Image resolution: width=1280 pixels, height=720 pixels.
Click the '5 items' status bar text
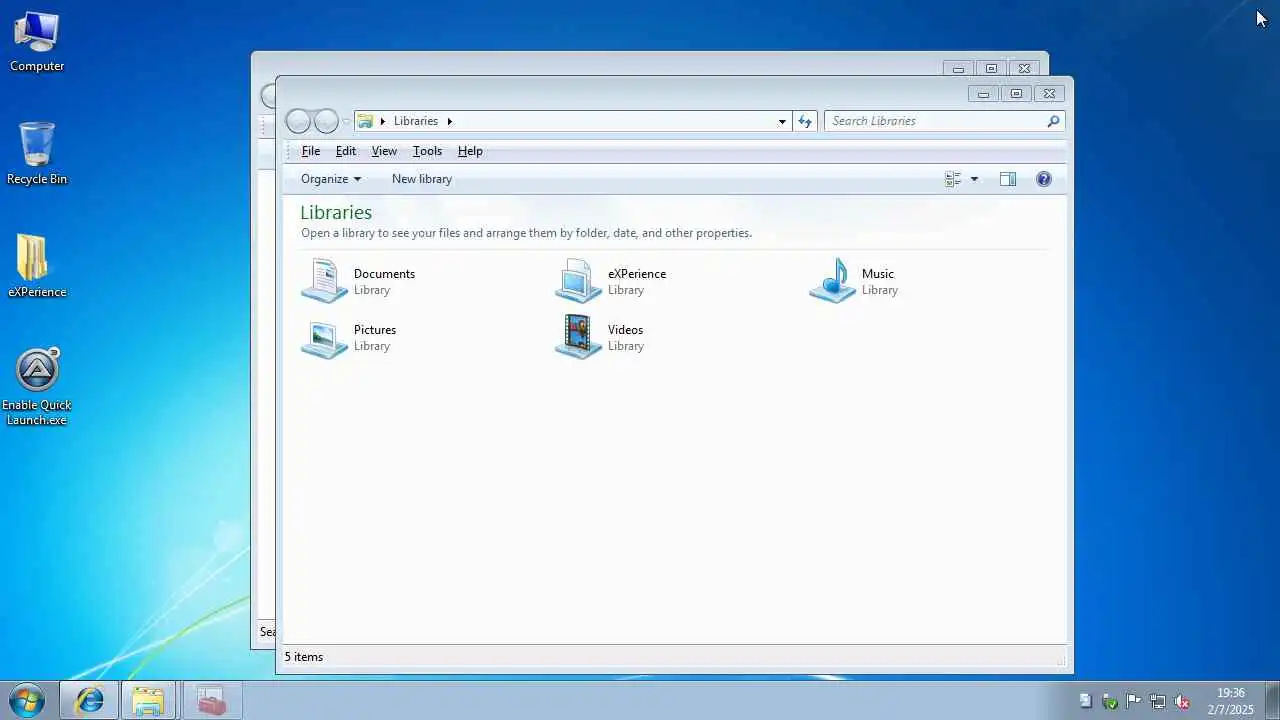(304, 657)
